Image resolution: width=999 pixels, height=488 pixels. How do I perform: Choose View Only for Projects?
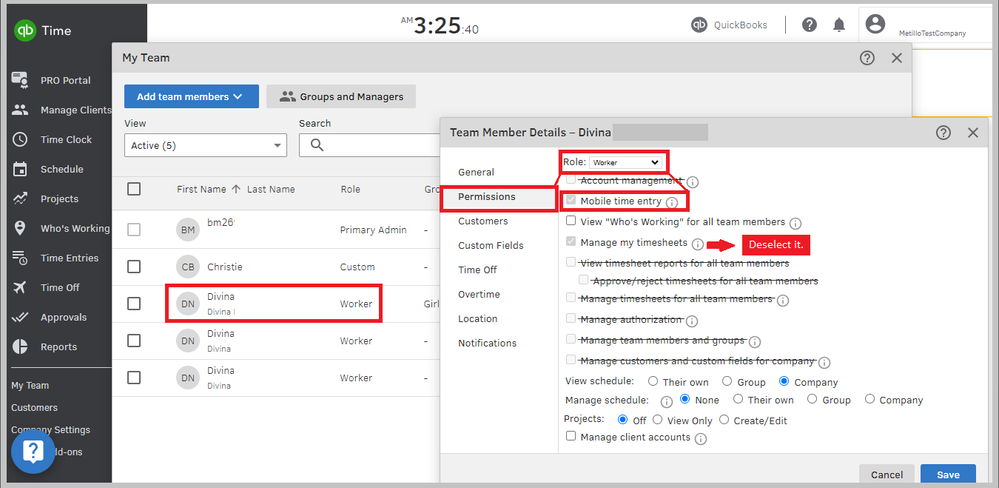tap(661, 420)
